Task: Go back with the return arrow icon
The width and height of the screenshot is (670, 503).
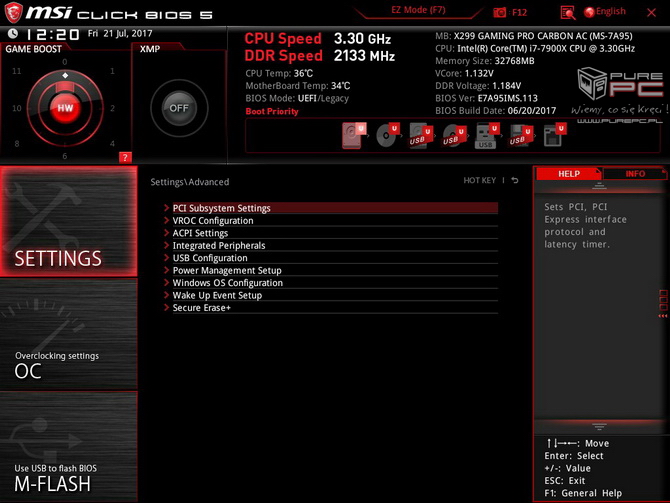Action: [x=515, y=180]
